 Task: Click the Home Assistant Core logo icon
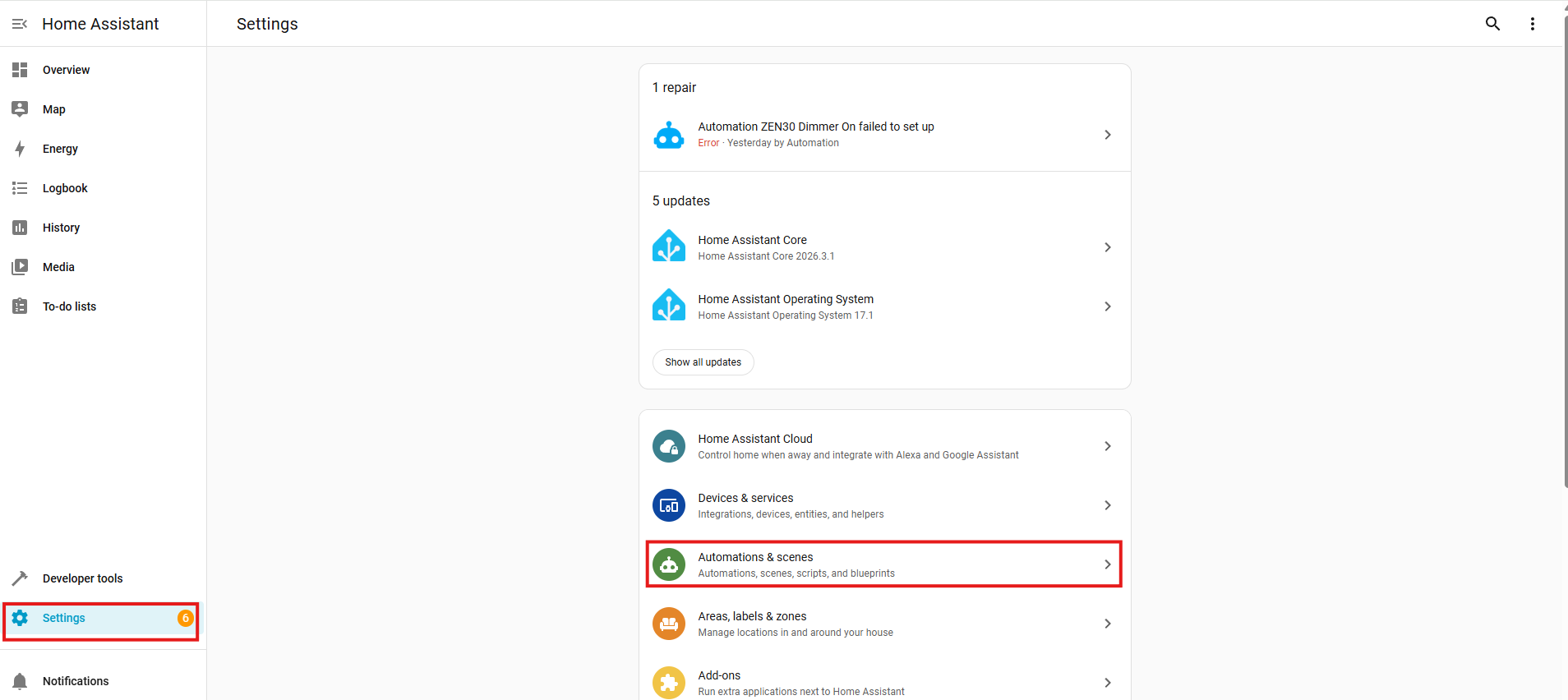tap(669, 246)
